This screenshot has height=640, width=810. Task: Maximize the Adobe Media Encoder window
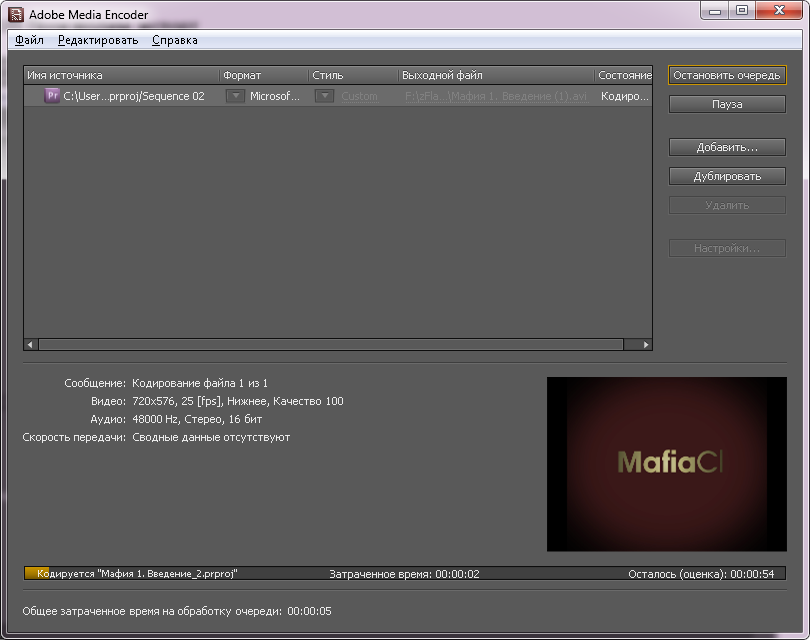(x=742, y=11)
